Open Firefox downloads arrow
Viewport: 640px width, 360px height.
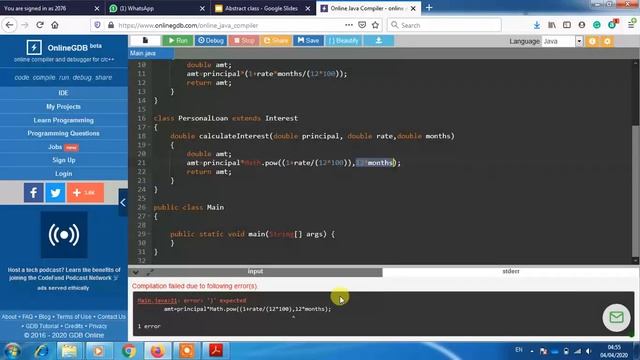pyautogui.click(x=537, y=25)
